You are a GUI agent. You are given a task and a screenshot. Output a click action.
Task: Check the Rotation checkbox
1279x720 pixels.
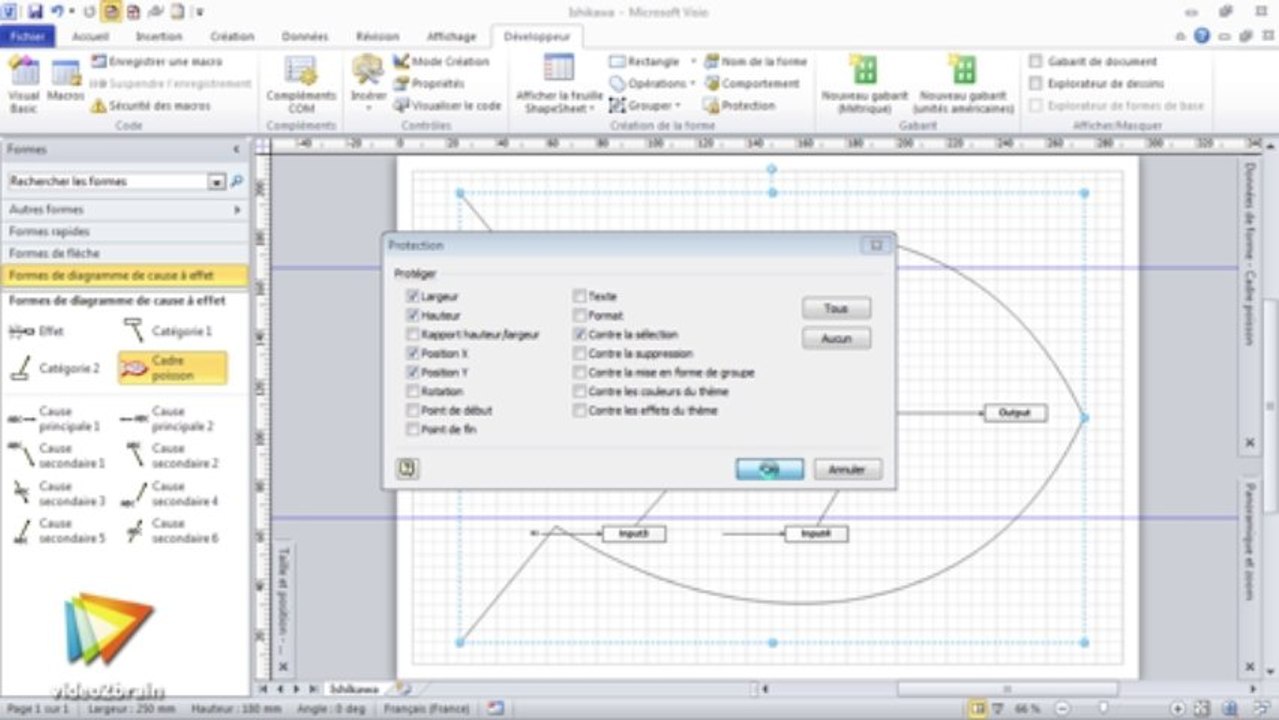click(x=412, y=391)
